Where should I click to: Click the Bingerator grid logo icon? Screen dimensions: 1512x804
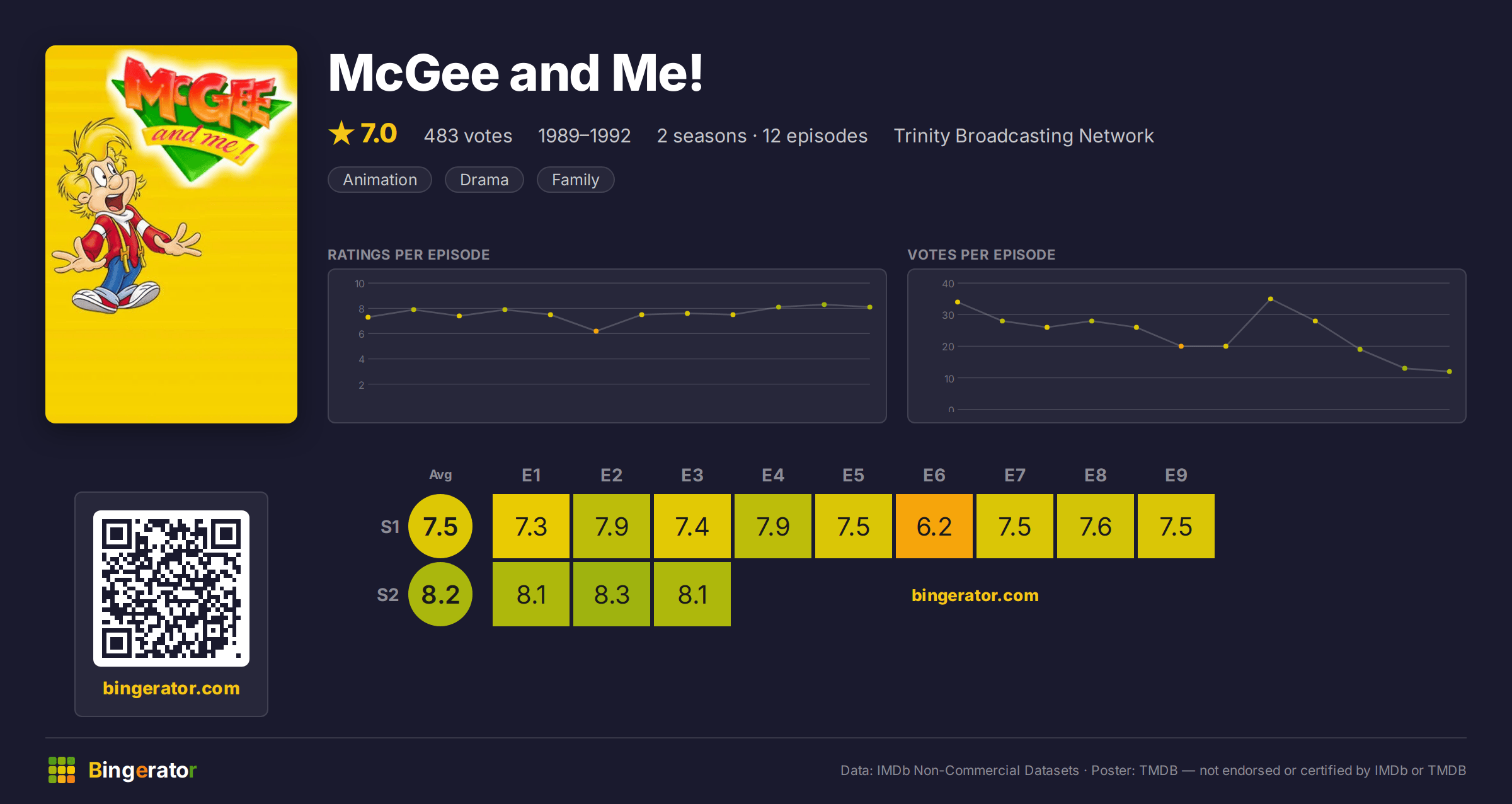[x=62, y=770]
